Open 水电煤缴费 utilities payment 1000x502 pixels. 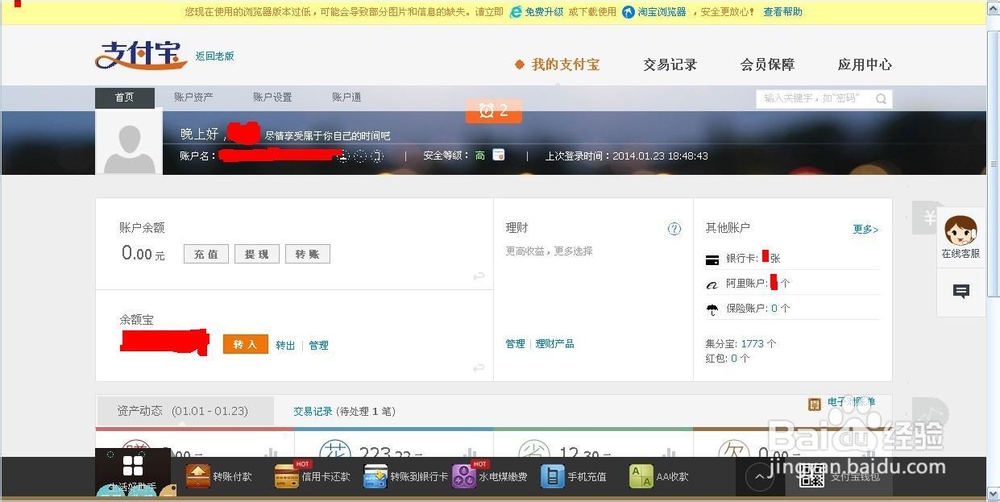[x=490, y=476]
